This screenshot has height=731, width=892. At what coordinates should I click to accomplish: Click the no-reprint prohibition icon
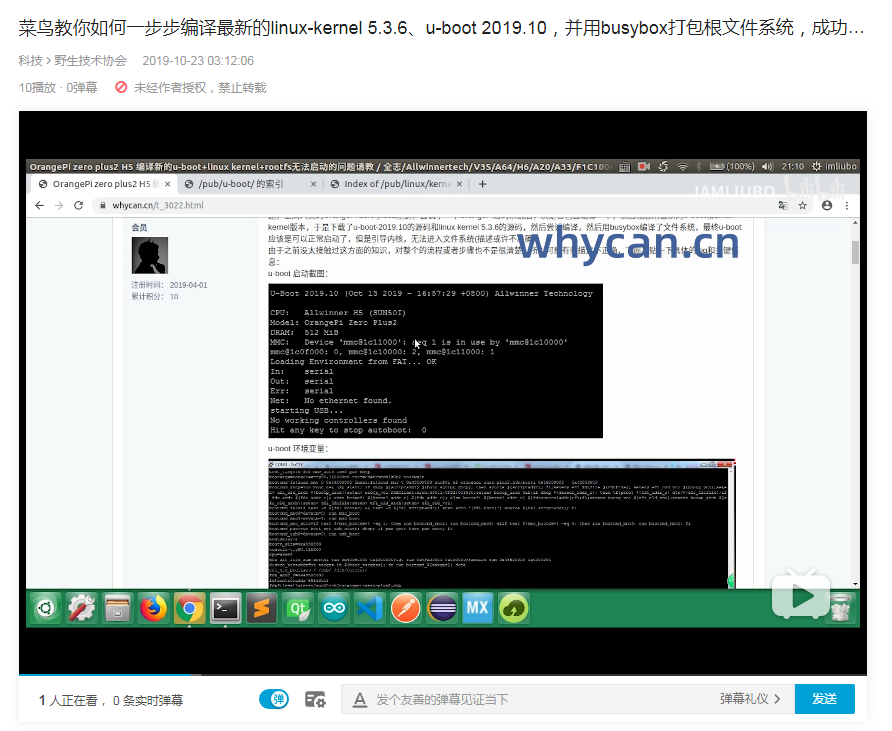coord(121,88)
